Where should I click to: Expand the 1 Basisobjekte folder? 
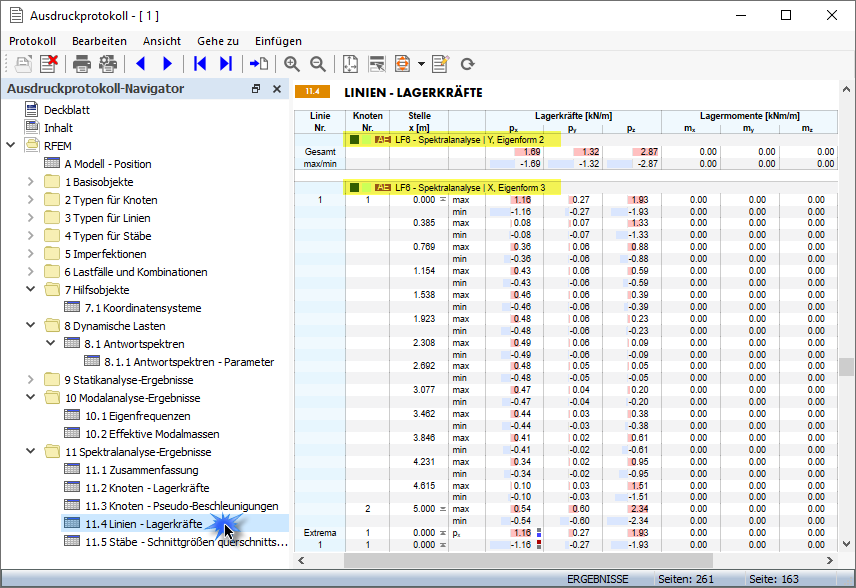point(30,182)
